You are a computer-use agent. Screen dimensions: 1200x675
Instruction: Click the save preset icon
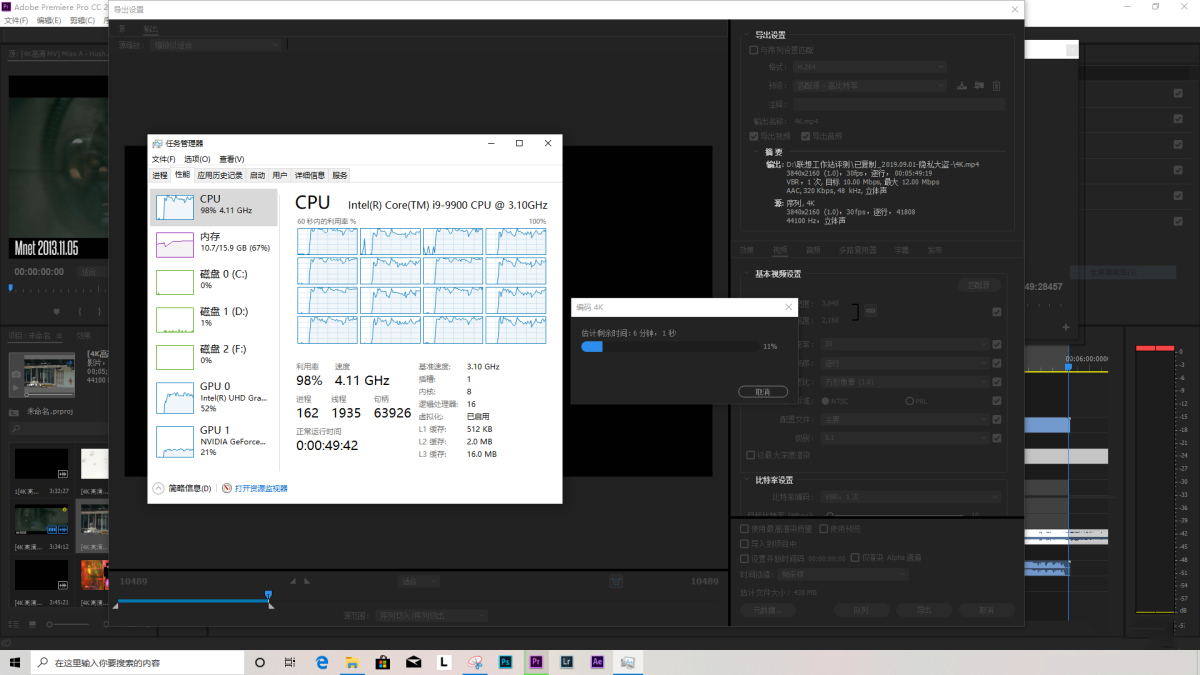point(962,86)
